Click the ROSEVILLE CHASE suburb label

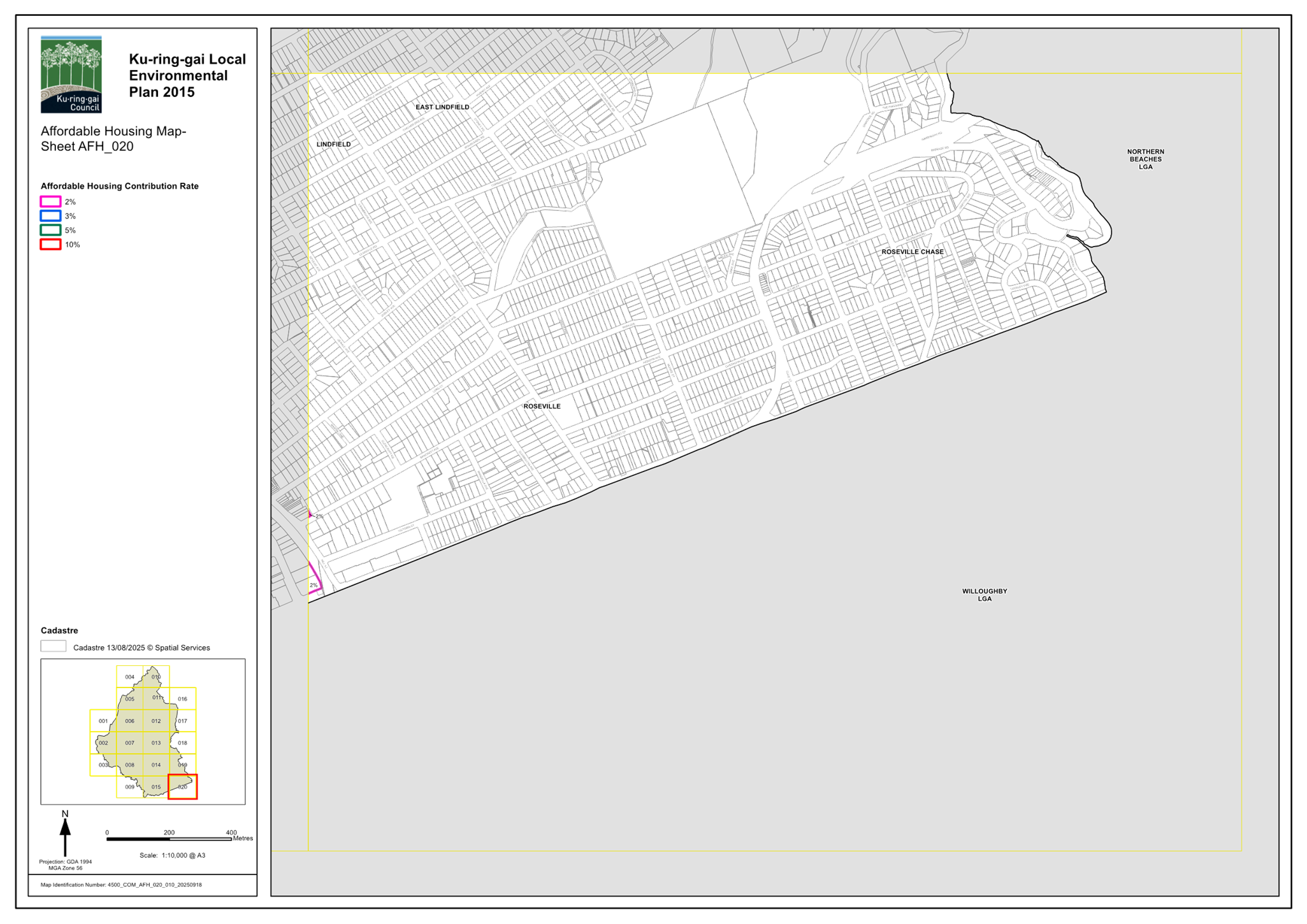click(x=913, y=252)
